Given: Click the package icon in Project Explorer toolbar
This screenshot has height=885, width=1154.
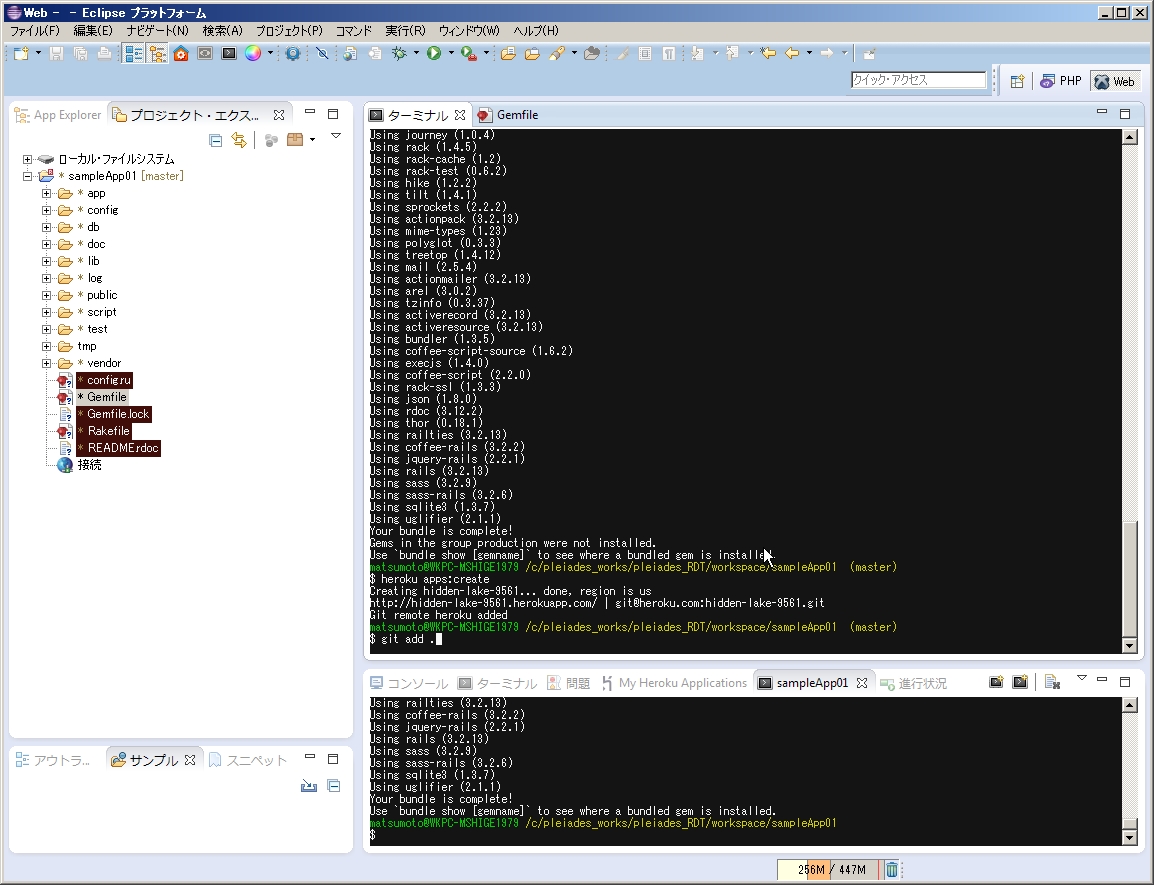Looking at the screenshot, I should click(295, 140).
